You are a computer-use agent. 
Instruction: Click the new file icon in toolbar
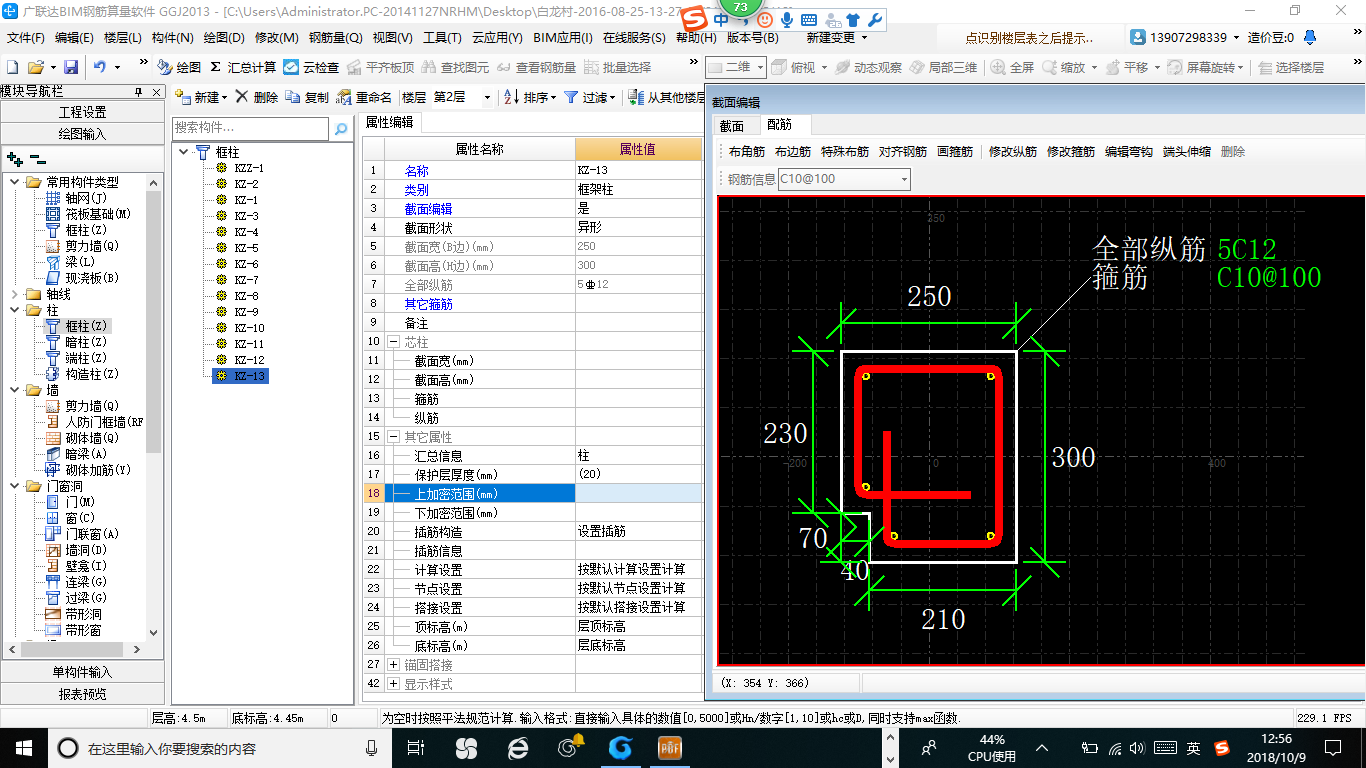(12, 67)
